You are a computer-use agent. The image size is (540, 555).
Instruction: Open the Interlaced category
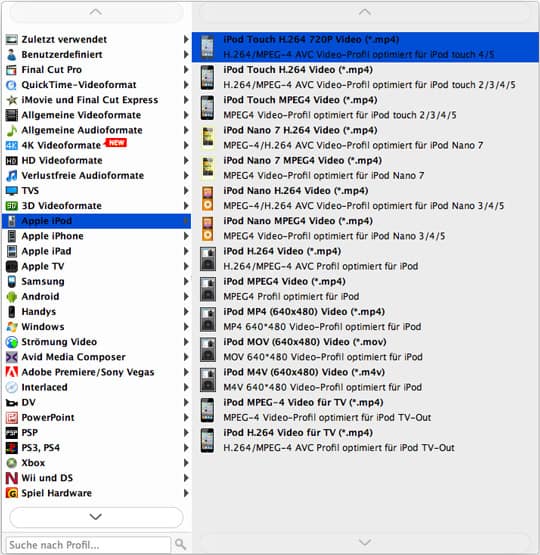pos(96,388)
